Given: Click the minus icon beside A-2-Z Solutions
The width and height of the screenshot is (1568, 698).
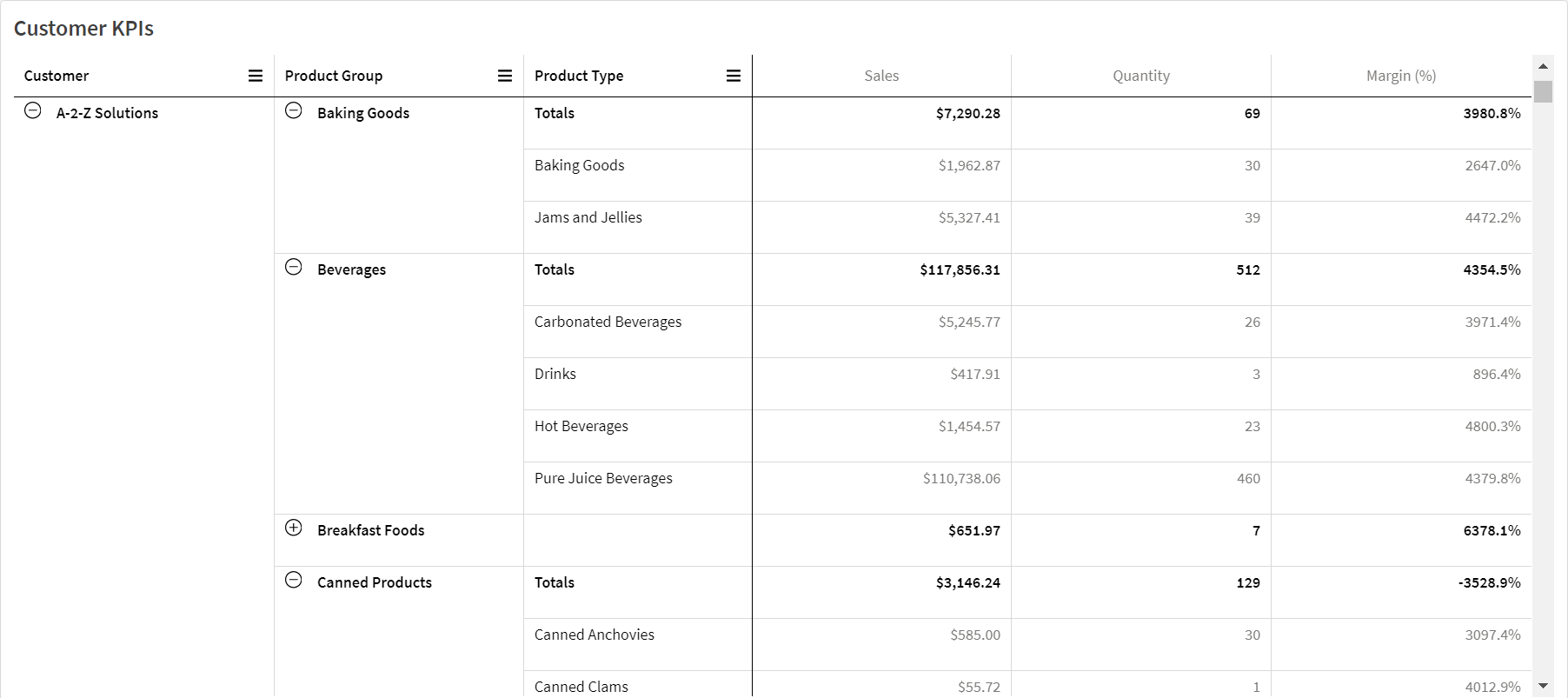Looking at the screenshot, I should pos(33,111).
